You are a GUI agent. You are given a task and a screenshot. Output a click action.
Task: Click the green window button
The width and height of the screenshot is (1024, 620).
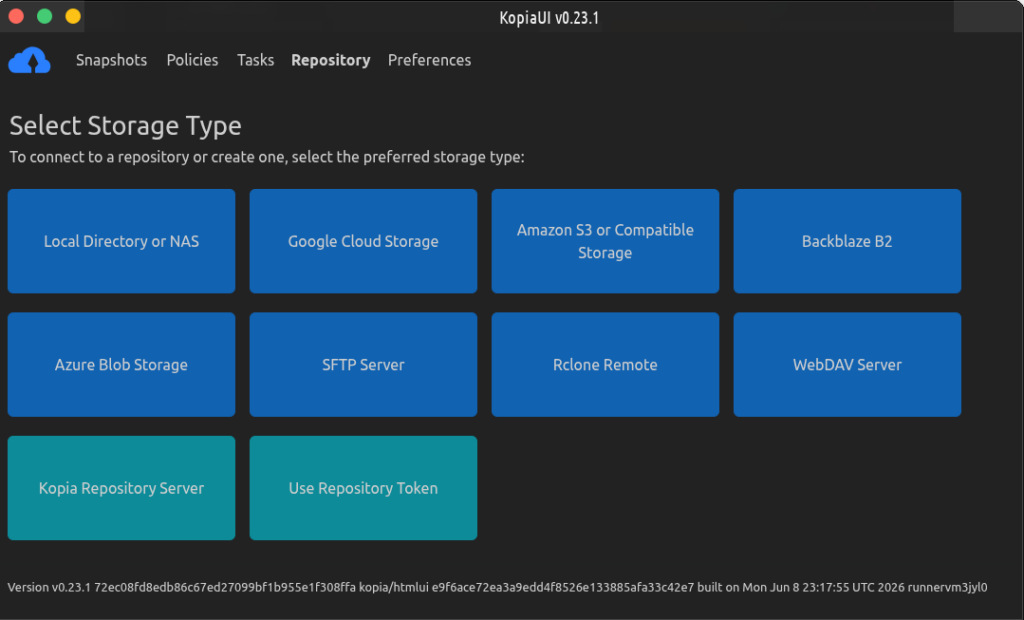coord(44,16)
